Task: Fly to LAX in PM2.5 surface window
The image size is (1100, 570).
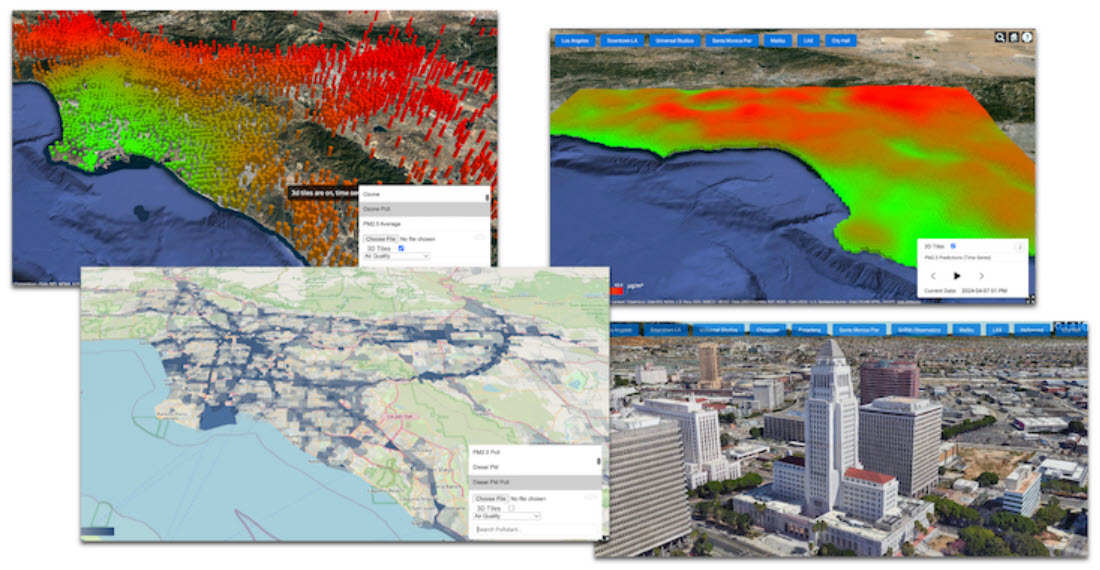Action: (808, 41)
